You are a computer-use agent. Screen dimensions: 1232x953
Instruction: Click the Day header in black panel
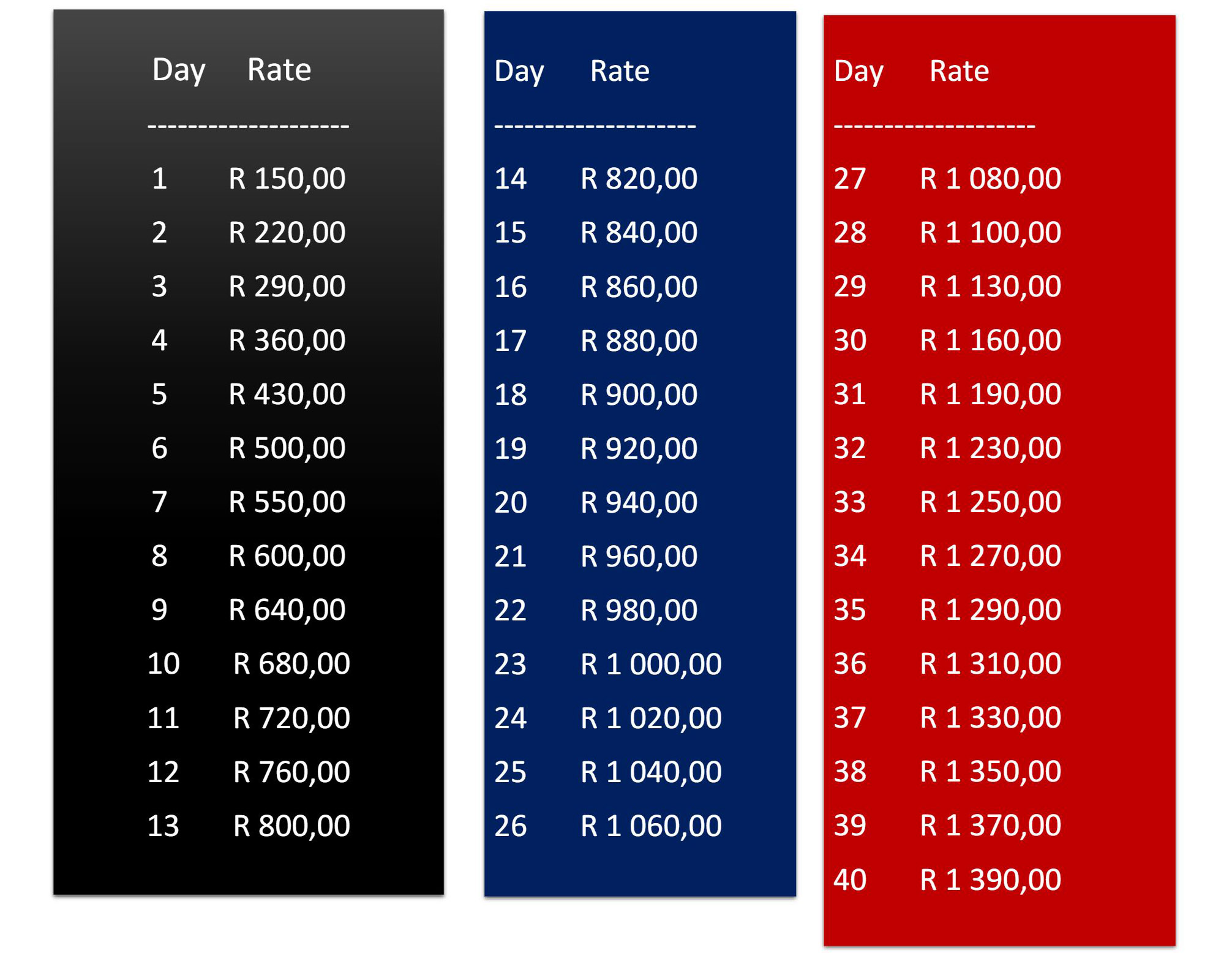point(178,70)
